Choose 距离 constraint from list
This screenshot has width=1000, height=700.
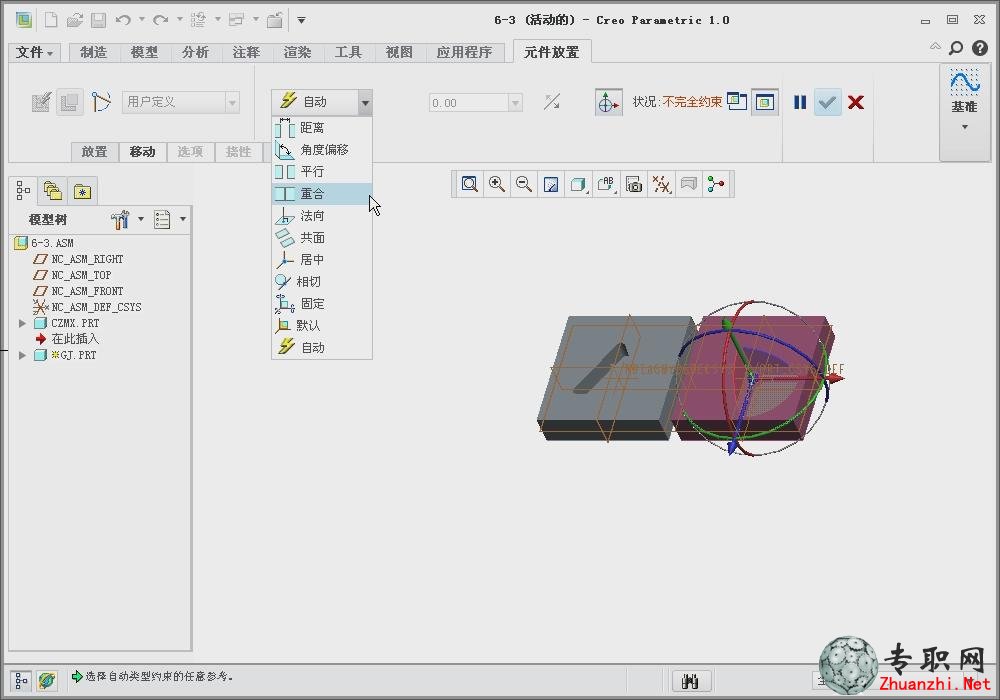coord(322,128)
